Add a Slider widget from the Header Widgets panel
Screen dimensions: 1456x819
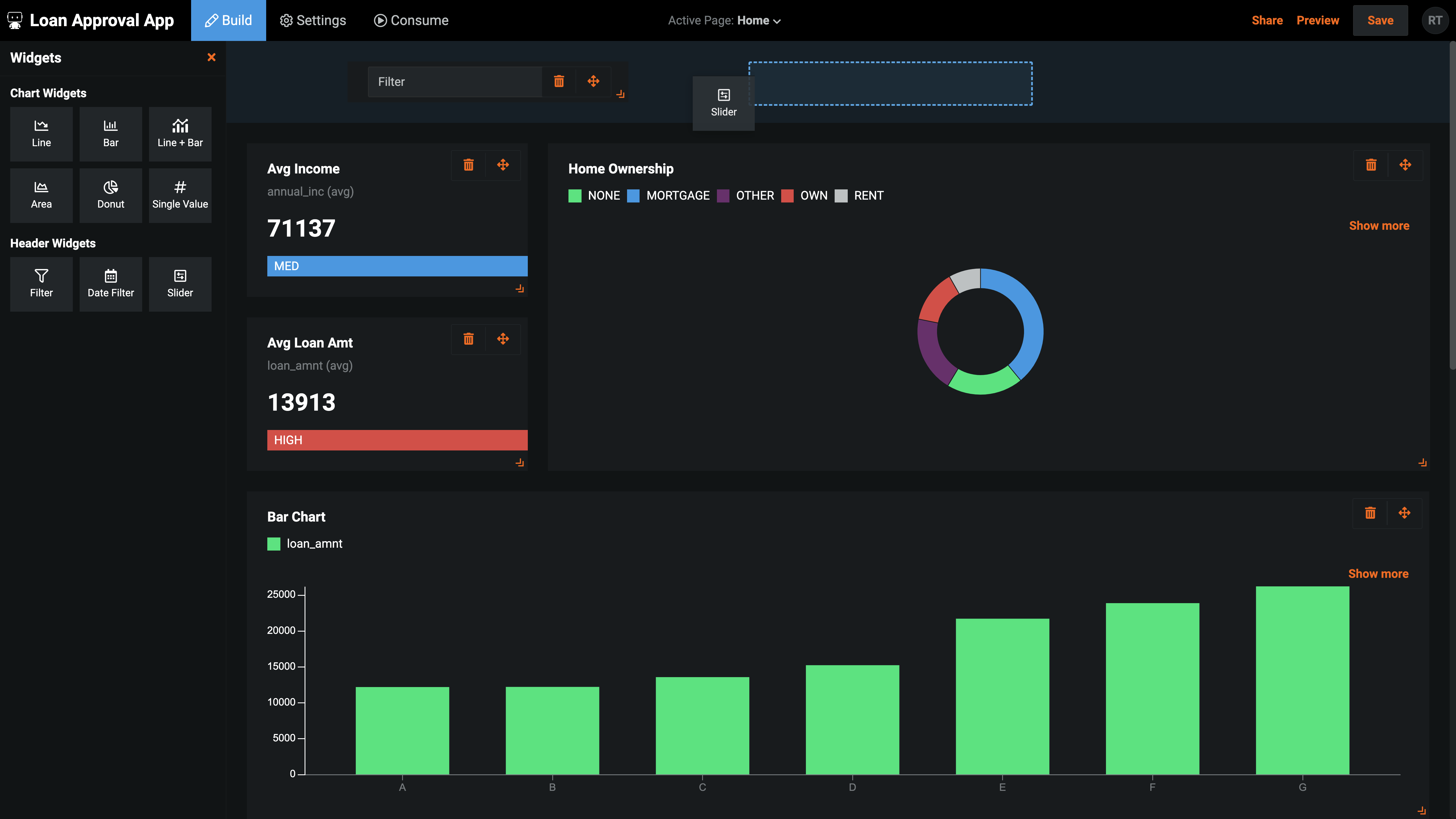[180, 284]
